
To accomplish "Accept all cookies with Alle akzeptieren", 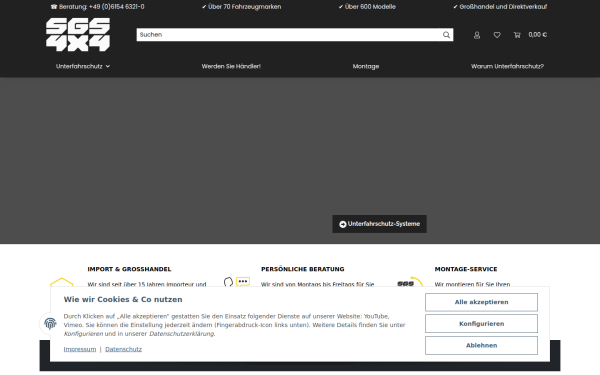I will tap(481, 302).
